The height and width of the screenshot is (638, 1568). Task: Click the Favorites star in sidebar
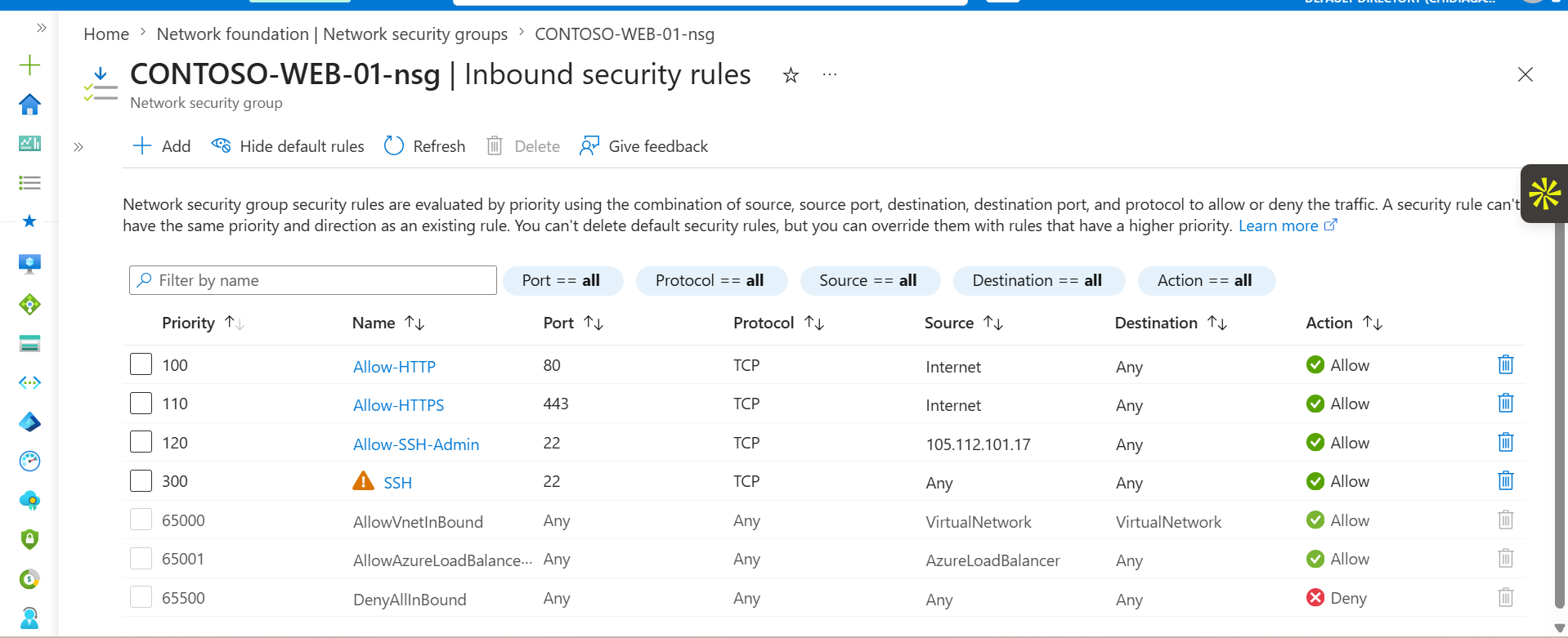coord(29,221)
